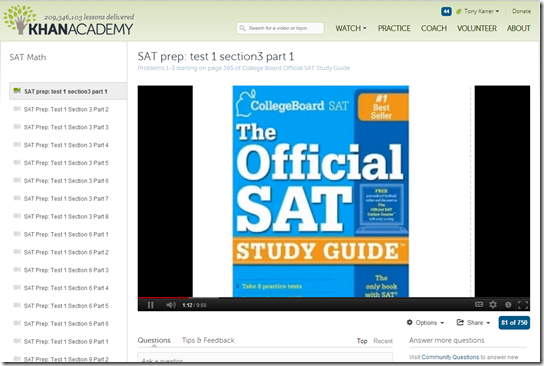Viewport: 544px width, 366px height.
Task: Select SAT Prep: Test 1 Section 3 Part 3
Action: point(66,127)
